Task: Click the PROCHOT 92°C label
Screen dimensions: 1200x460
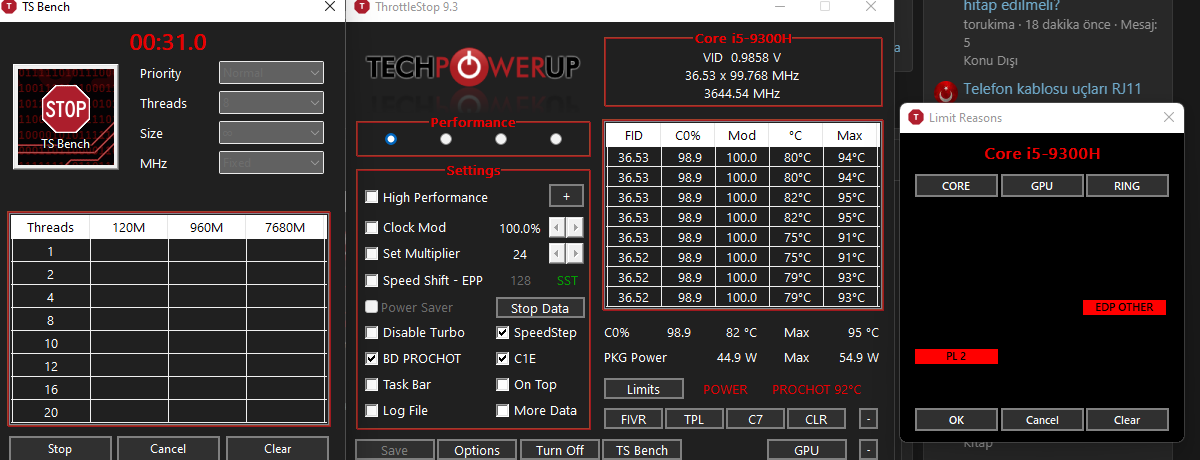Action: coord(816,389)
